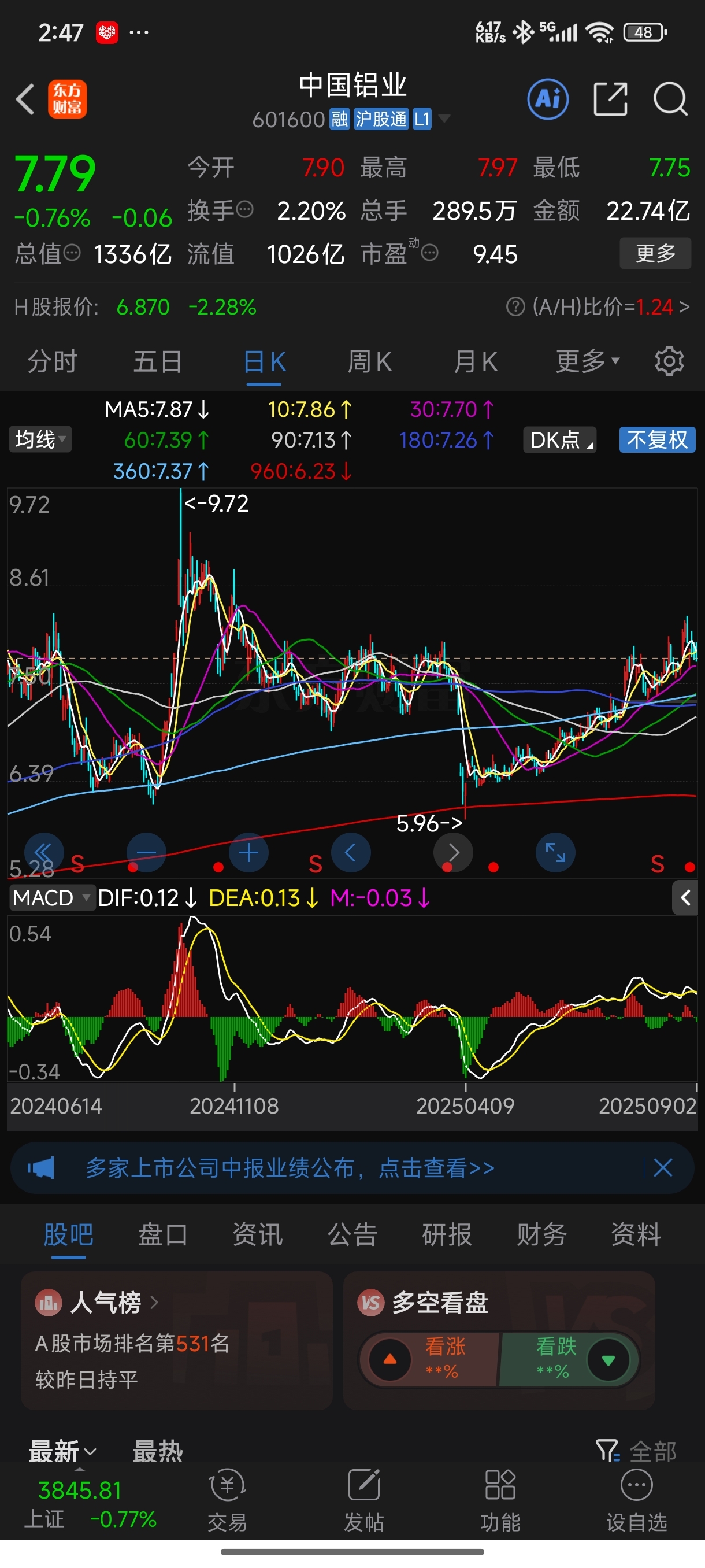
Task: Open the 资讯 tab
Action: coord(257,1235)
